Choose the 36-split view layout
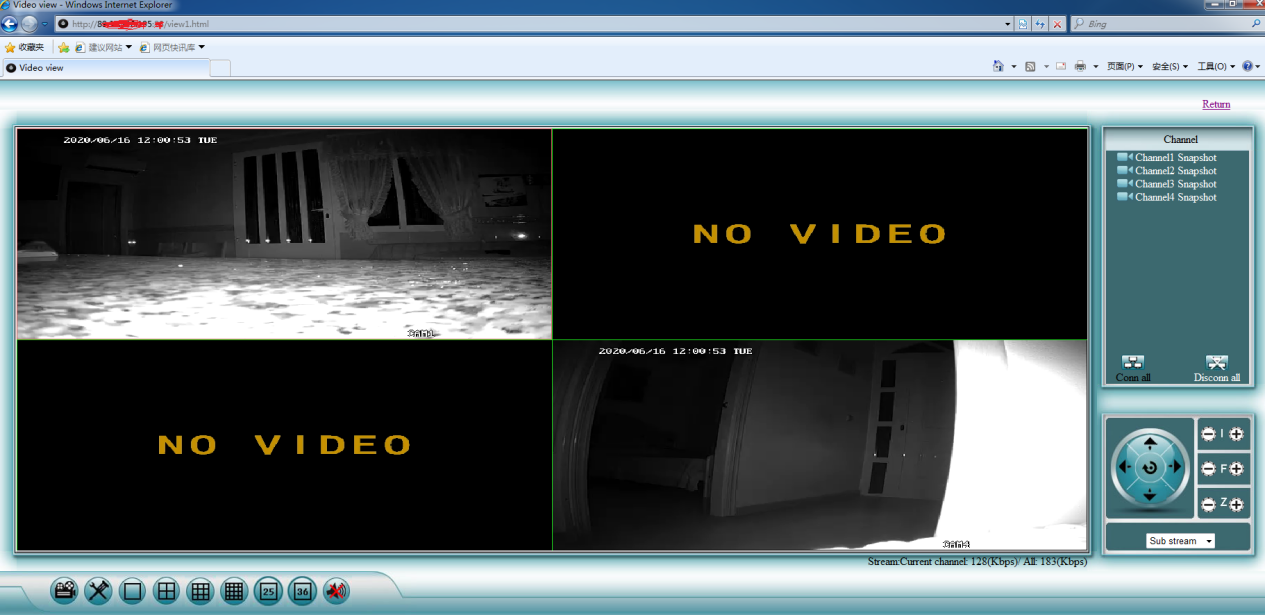This screenshot has width=1265, height=615. pos(302,591)
